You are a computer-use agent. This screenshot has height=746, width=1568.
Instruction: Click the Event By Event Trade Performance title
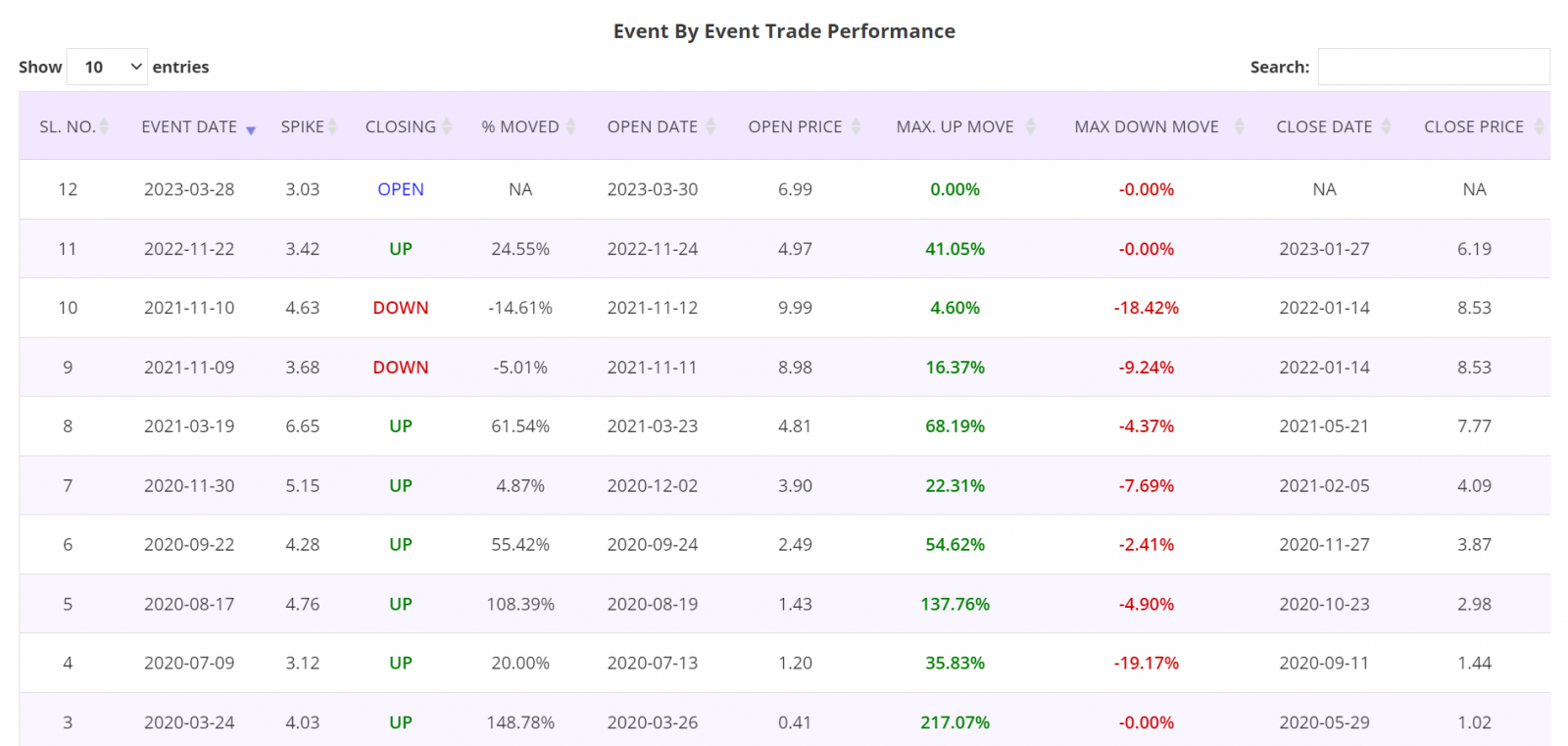[784, 31]
